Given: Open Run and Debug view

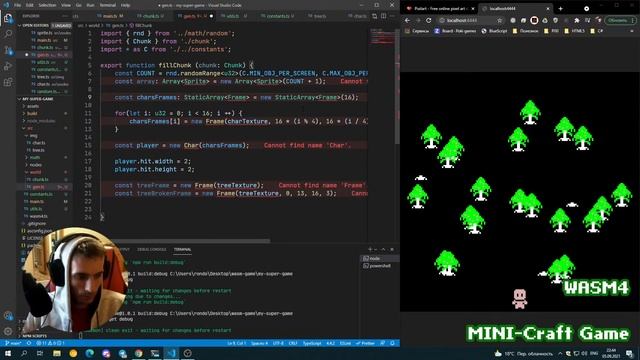Looking at the screenshot, I should pyautogui.click(x=8, y=66).
